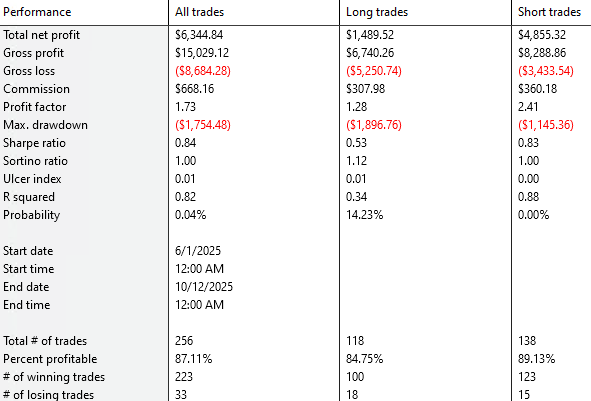Select All trades percent profitable 87.11%

click(193, 359)
